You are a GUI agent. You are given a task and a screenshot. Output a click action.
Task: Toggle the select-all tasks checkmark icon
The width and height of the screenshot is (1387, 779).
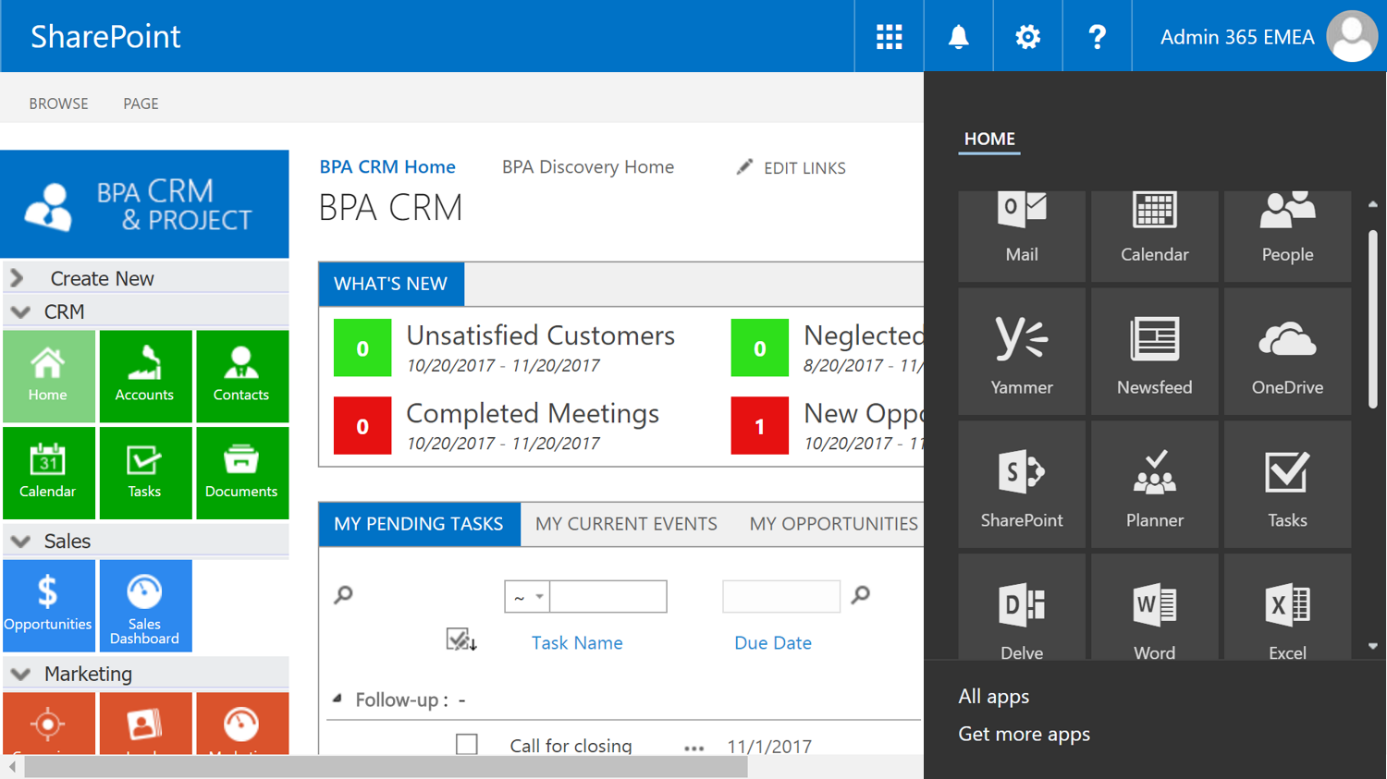click(460, 640)
